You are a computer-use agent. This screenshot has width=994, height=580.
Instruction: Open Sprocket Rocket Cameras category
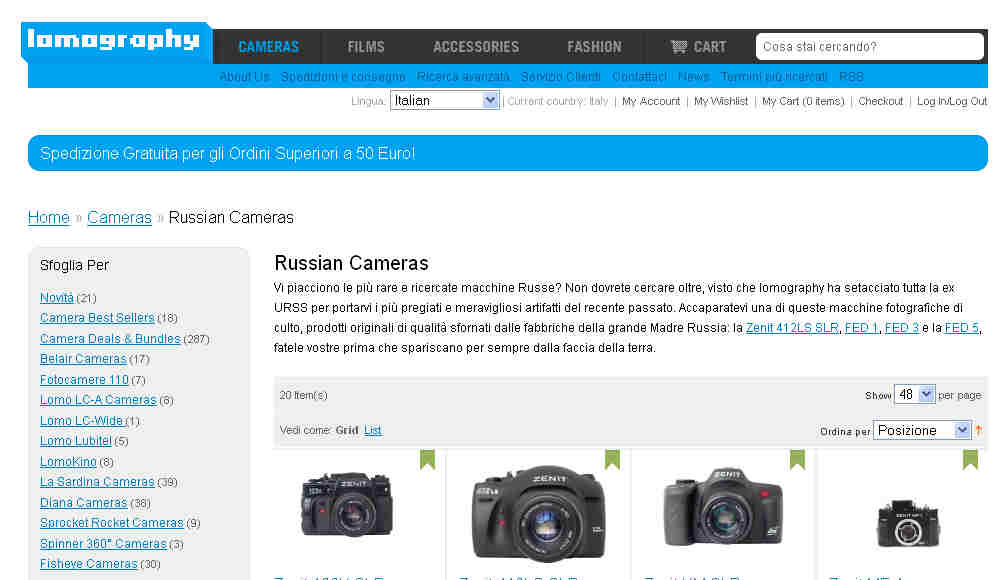point(112,523)
